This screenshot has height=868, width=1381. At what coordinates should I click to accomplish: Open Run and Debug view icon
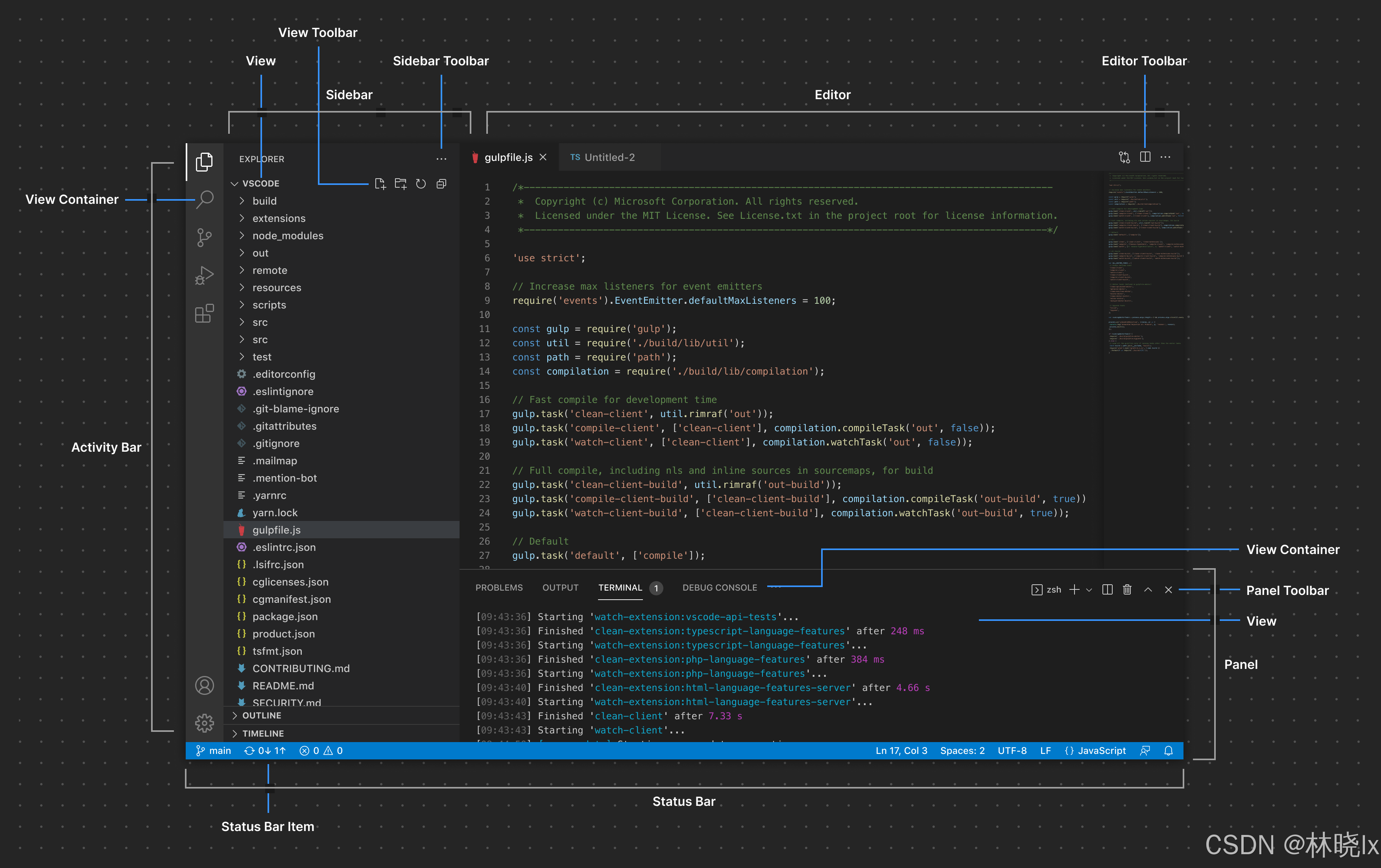pyautogui.click(x=204, y=275)
